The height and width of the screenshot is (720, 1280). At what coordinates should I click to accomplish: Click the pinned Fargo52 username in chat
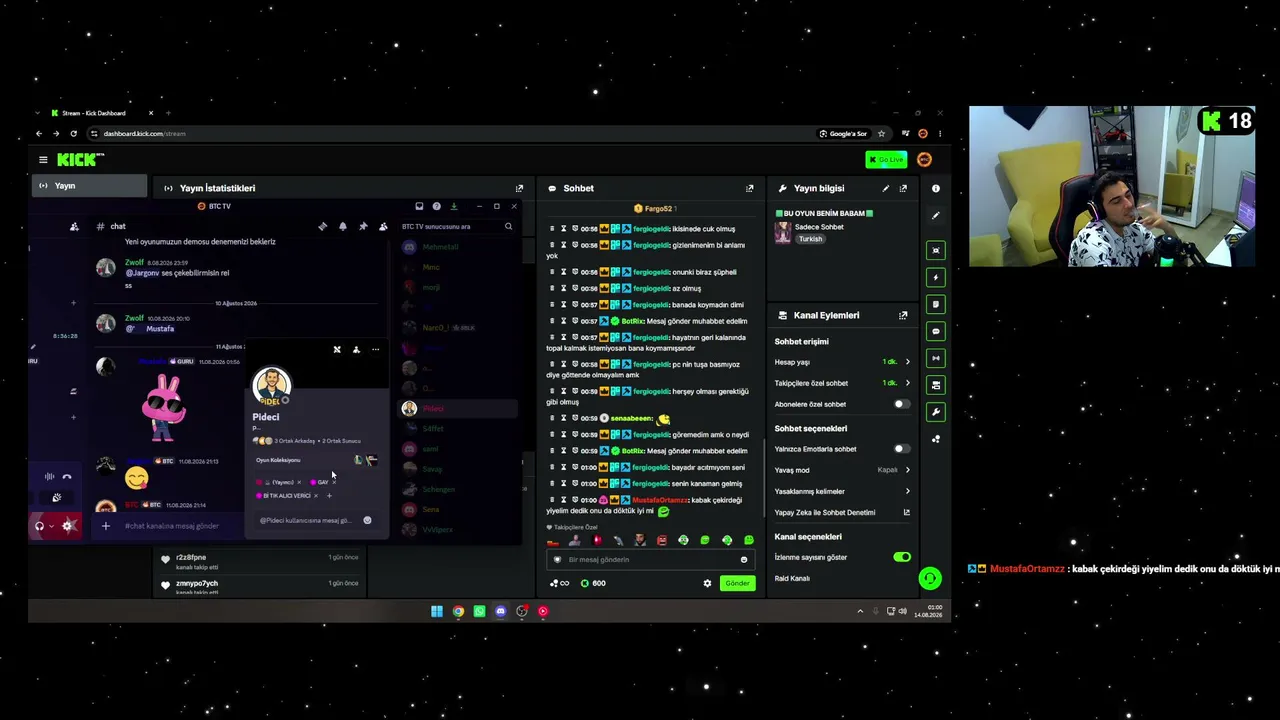(x=658, y=209)
